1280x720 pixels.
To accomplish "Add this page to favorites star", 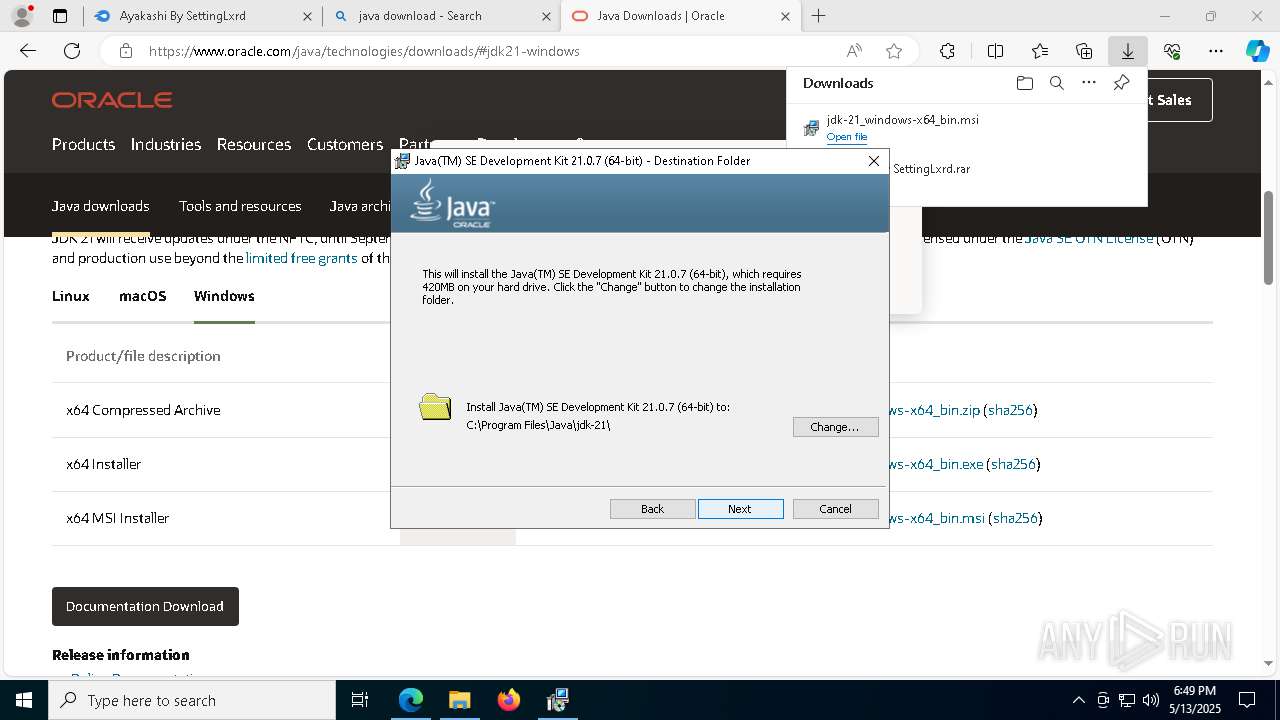I will (894, 51).
